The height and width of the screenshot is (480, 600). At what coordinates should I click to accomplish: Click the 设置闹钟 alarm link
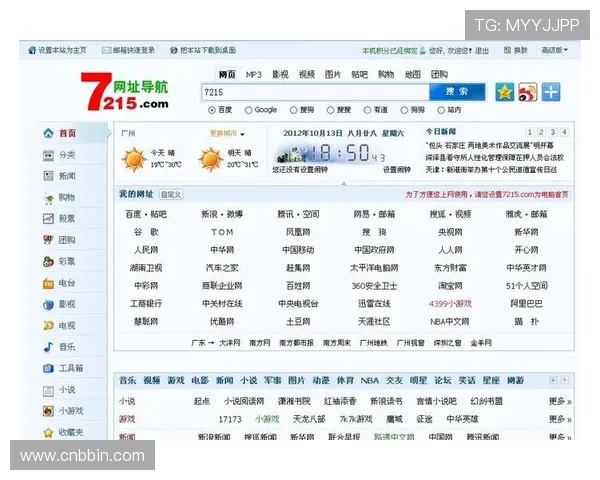[397, 170]
